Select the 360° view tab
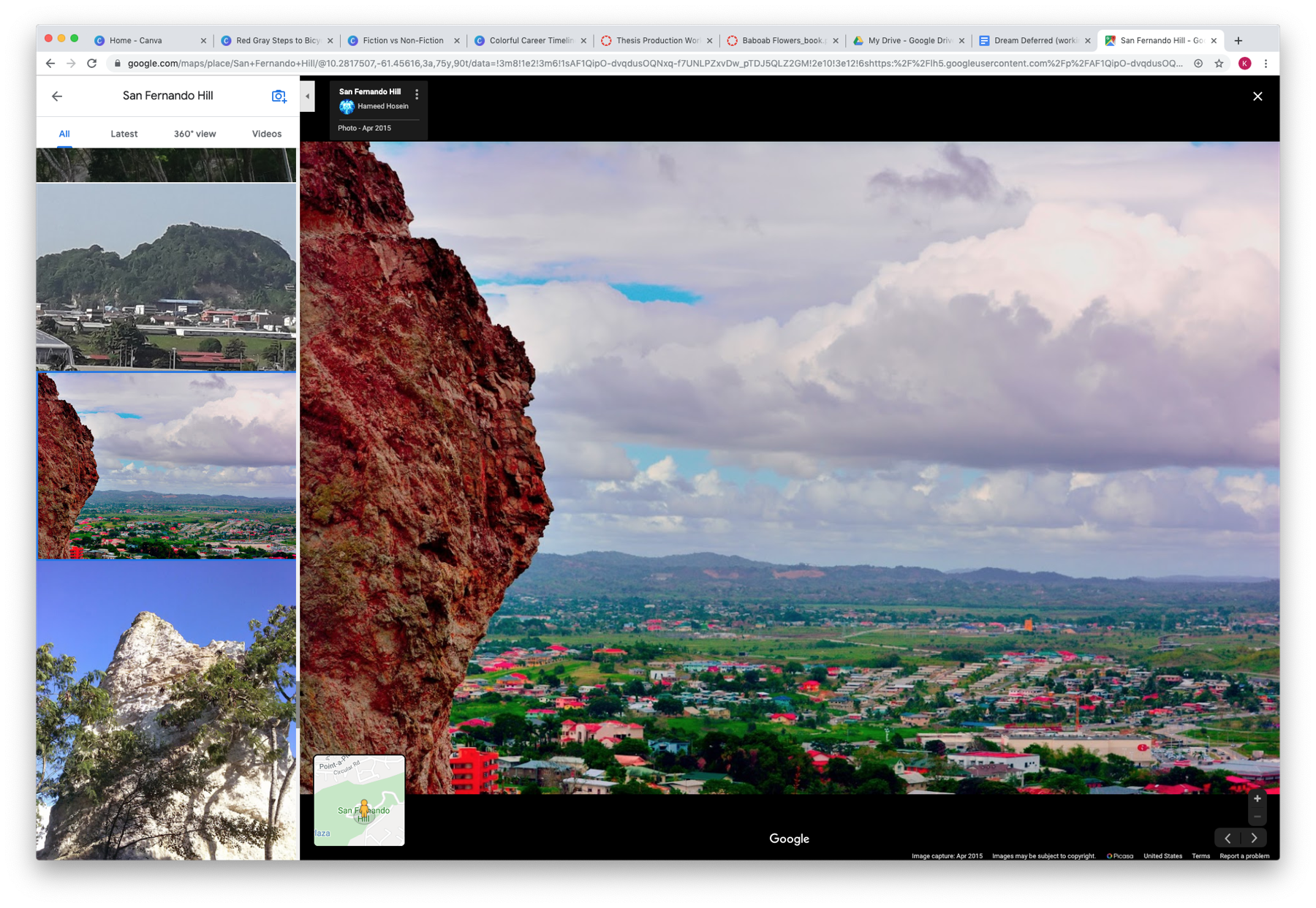This screenshot has height=908, width=1316. [x=194, y=134]
